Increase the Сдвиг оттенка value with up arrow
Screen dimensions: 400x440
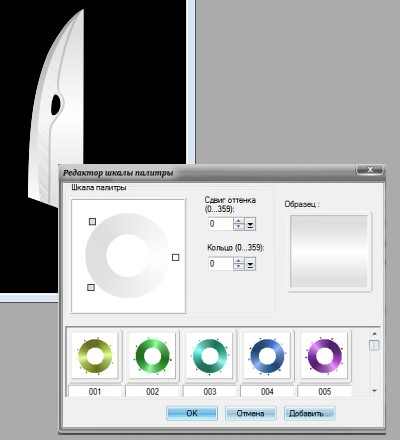[238, 221]
